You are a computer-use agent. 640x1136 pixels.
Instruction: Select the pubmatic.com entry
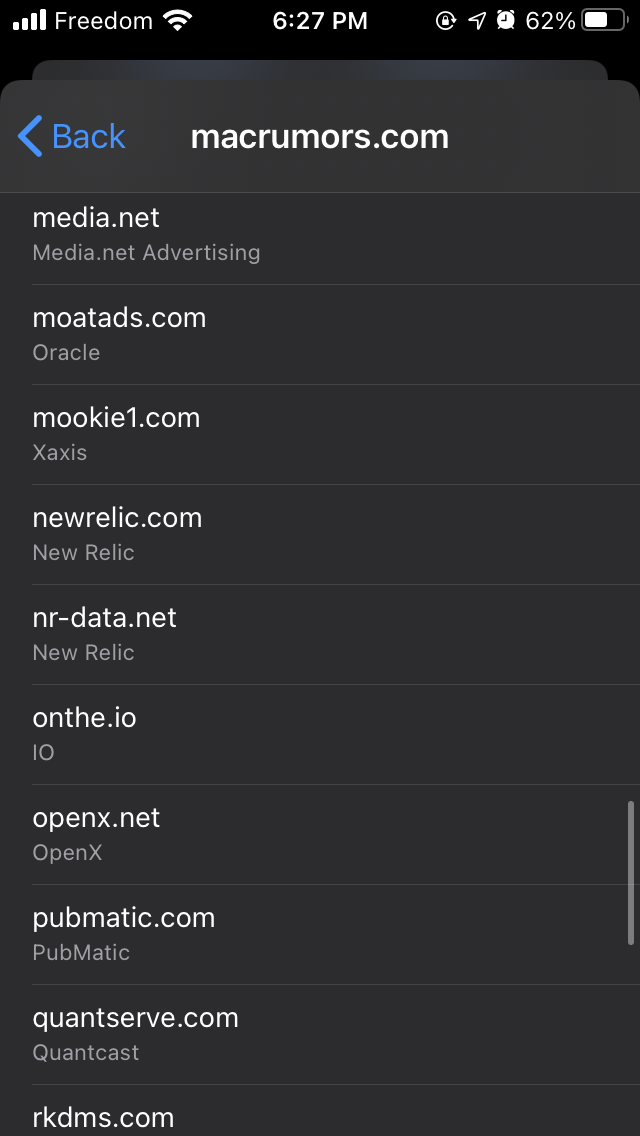click(320, 934)
